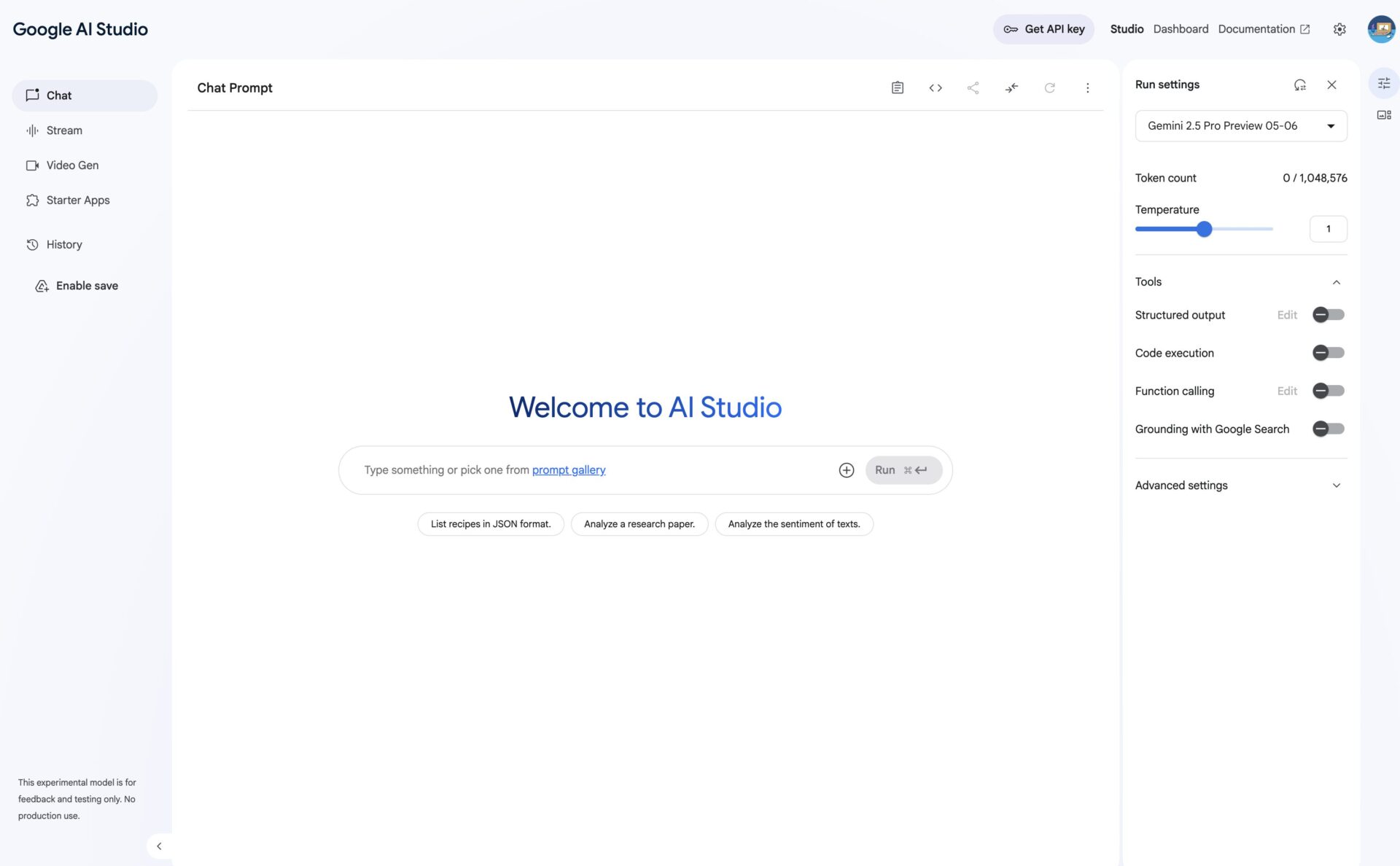1400x866 pixels.
Task: Collapse the Tools section
Action: click(x=1336, y=282)
